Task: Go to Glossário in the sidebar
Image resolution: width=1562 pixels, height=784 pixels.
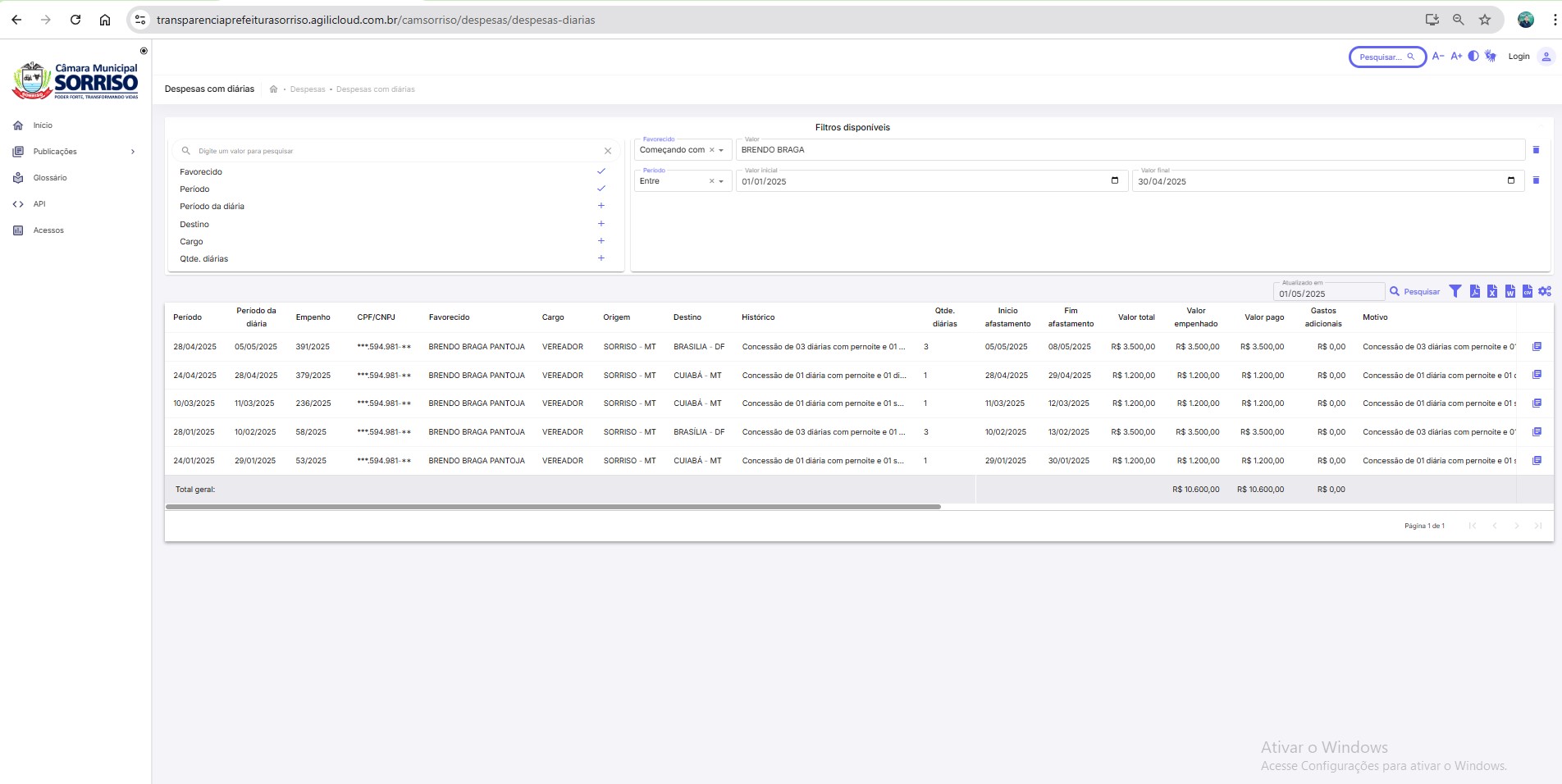Action: (x=50, y=178)
